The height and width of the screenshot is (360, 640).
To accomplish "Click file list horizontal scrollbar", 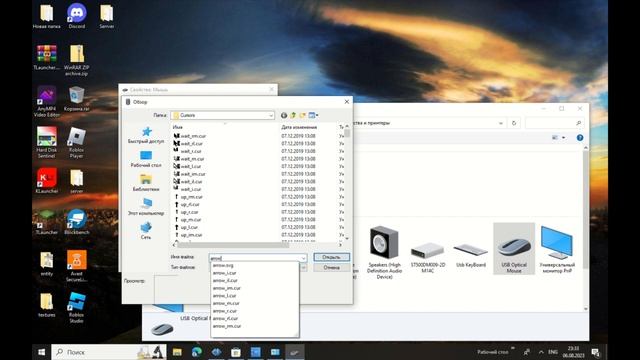I will (x=233, y=245).
